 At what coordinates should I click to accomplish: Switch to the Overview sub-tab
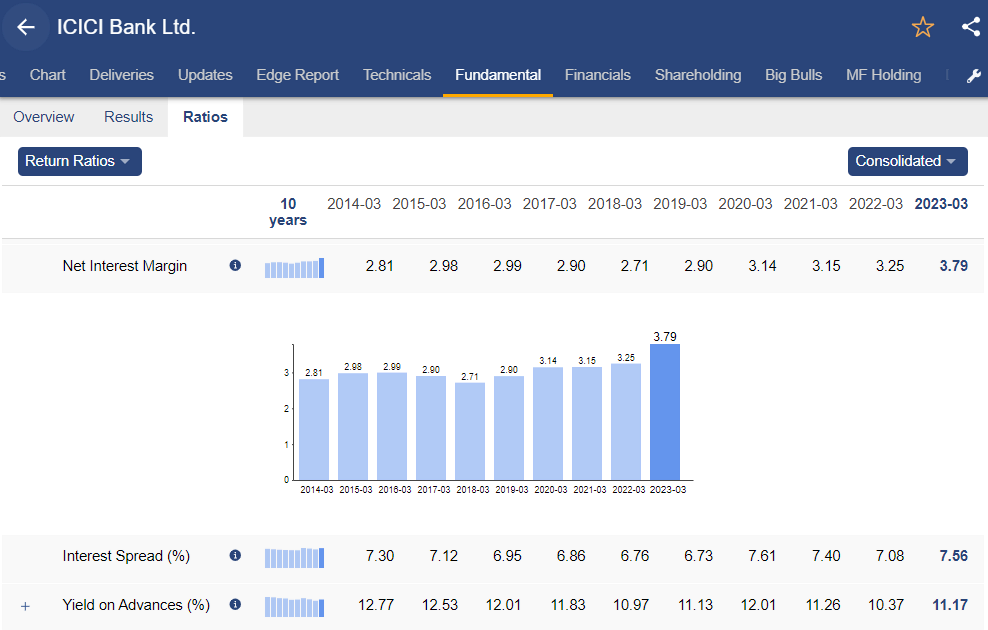(x=43, y=117)
